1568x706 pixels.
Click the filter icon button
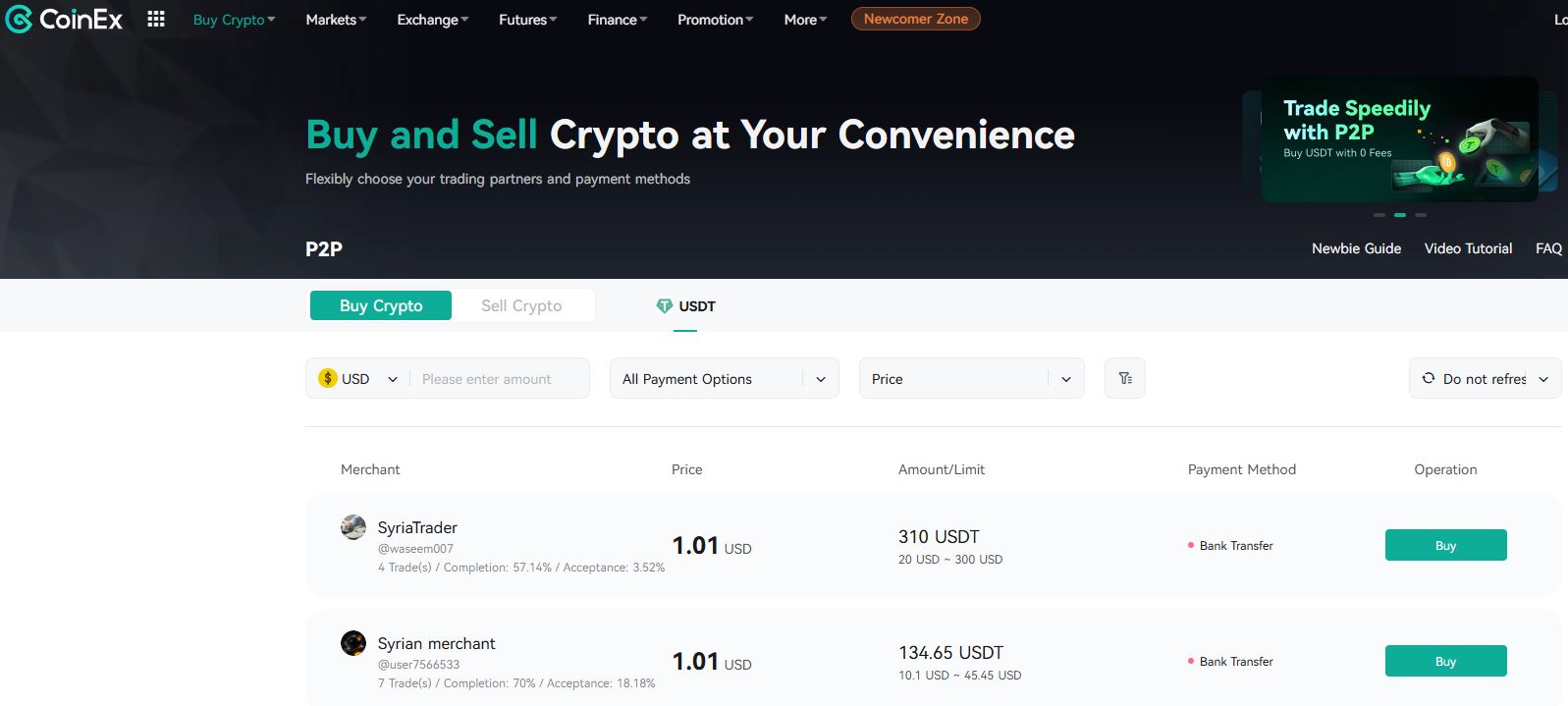(x=1125, y=378)
